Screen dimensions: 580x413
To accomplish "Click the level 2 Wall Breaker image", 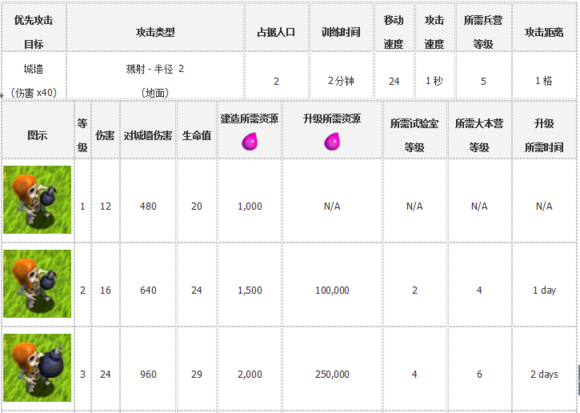I will (37, 284).
